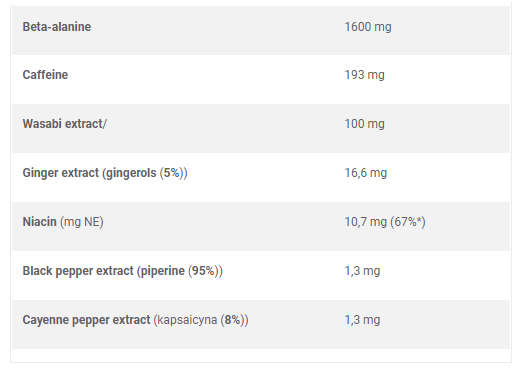Select the cayenne pepper 1,3 mg amount
The width and height of the screenshot is (519, 372).
pyautogui.click(x=362, y=320)
